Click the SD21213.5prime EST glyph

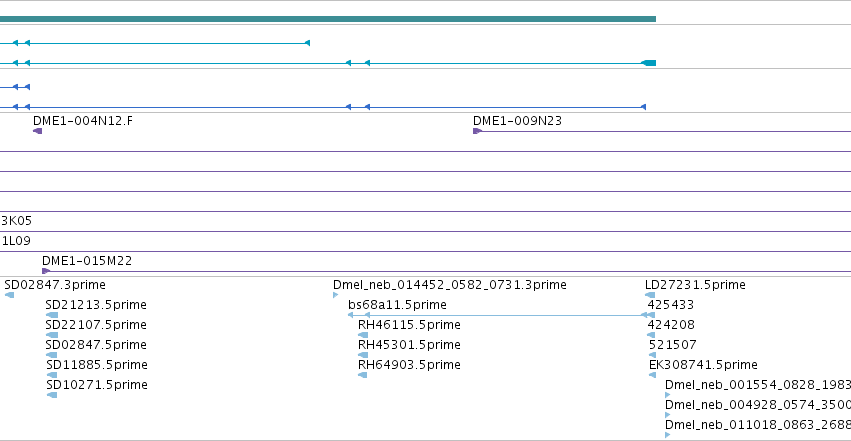click(x=52, y=315)
